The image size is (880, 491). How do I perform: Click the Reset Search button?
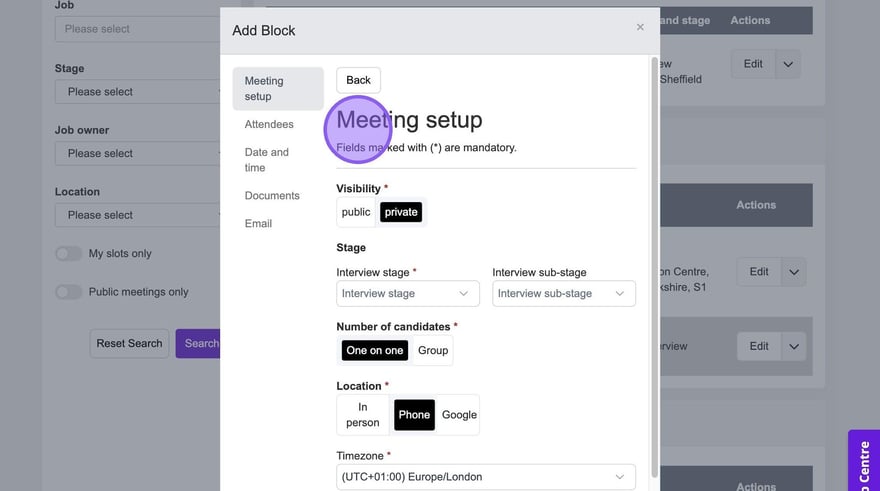[129, 344]
